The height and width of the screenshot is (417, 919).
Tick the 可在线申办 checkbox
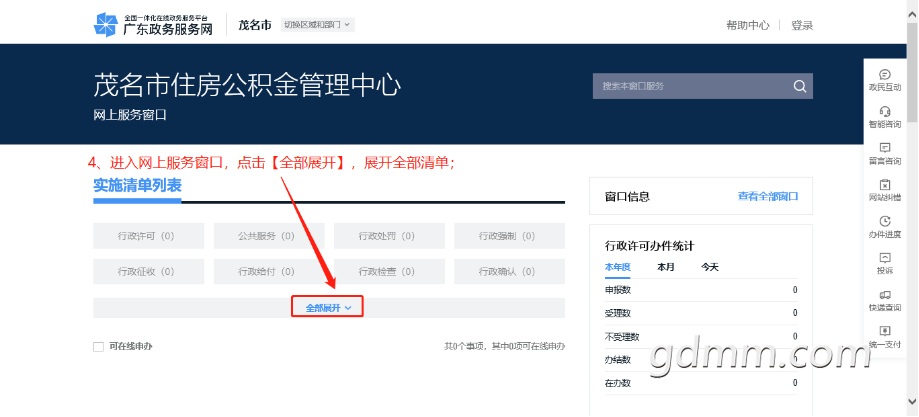[98, 347]
